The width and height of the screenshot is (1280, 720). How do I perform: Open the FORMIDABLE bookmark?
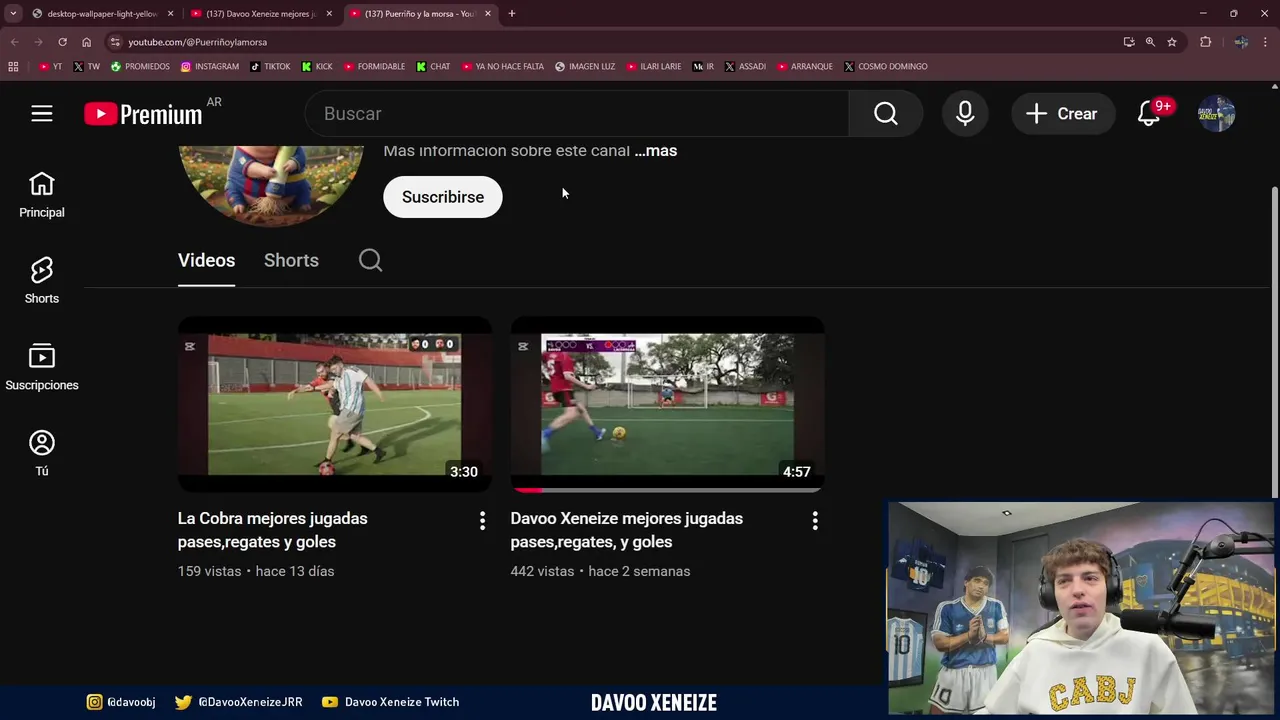374,66
